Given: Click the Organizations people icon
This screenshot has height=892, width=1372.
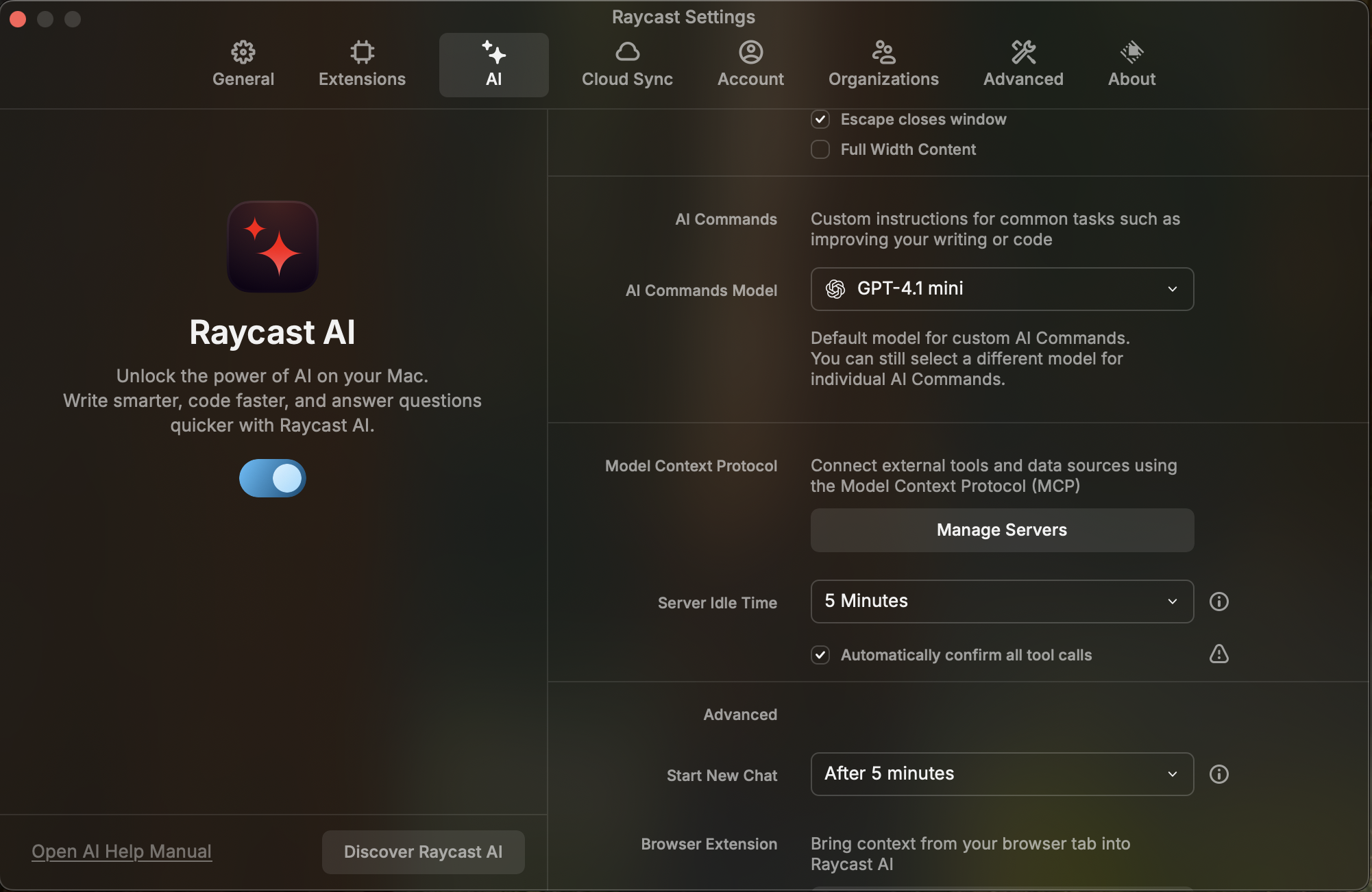Looking at the screenshot, I should pyautogui.click(x=883, y=52).
